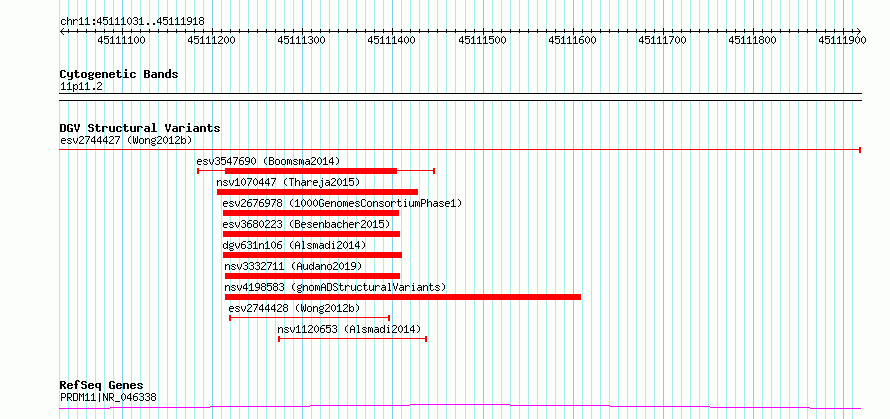Click the RefSeq Genes track title
This screenshot has height=419, width=890.
point(101,386)
